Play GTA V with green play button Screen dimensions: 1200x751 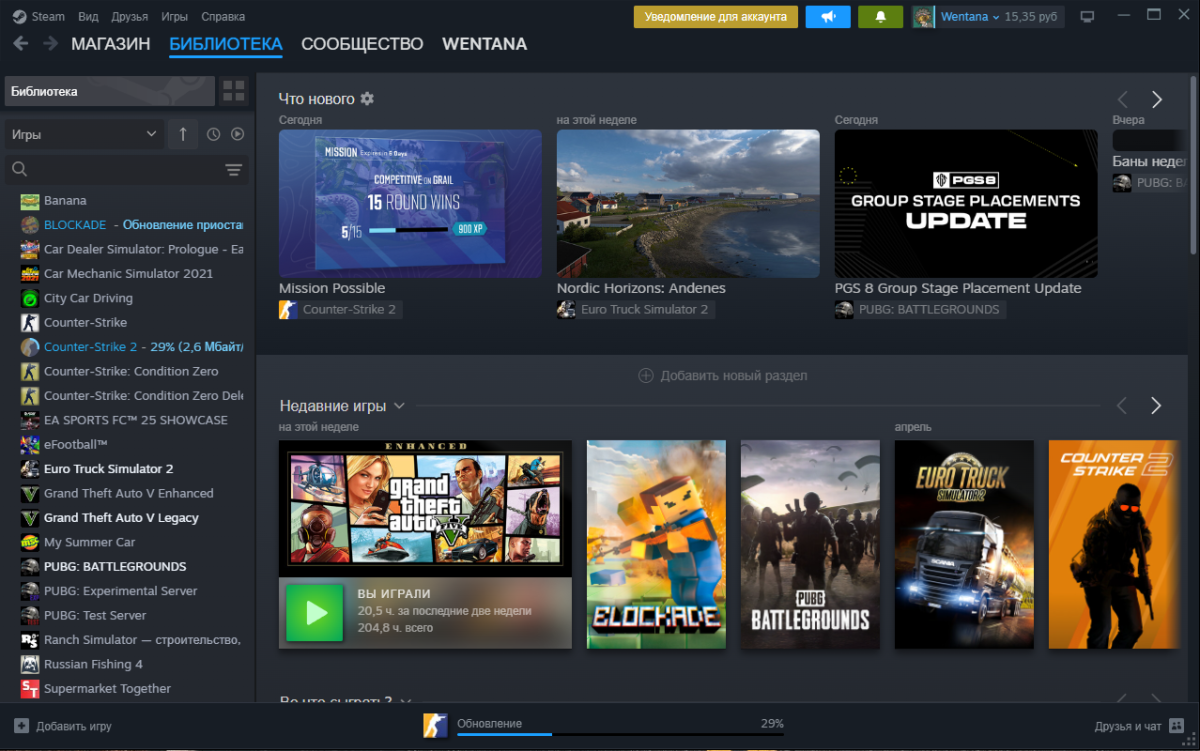315,613
